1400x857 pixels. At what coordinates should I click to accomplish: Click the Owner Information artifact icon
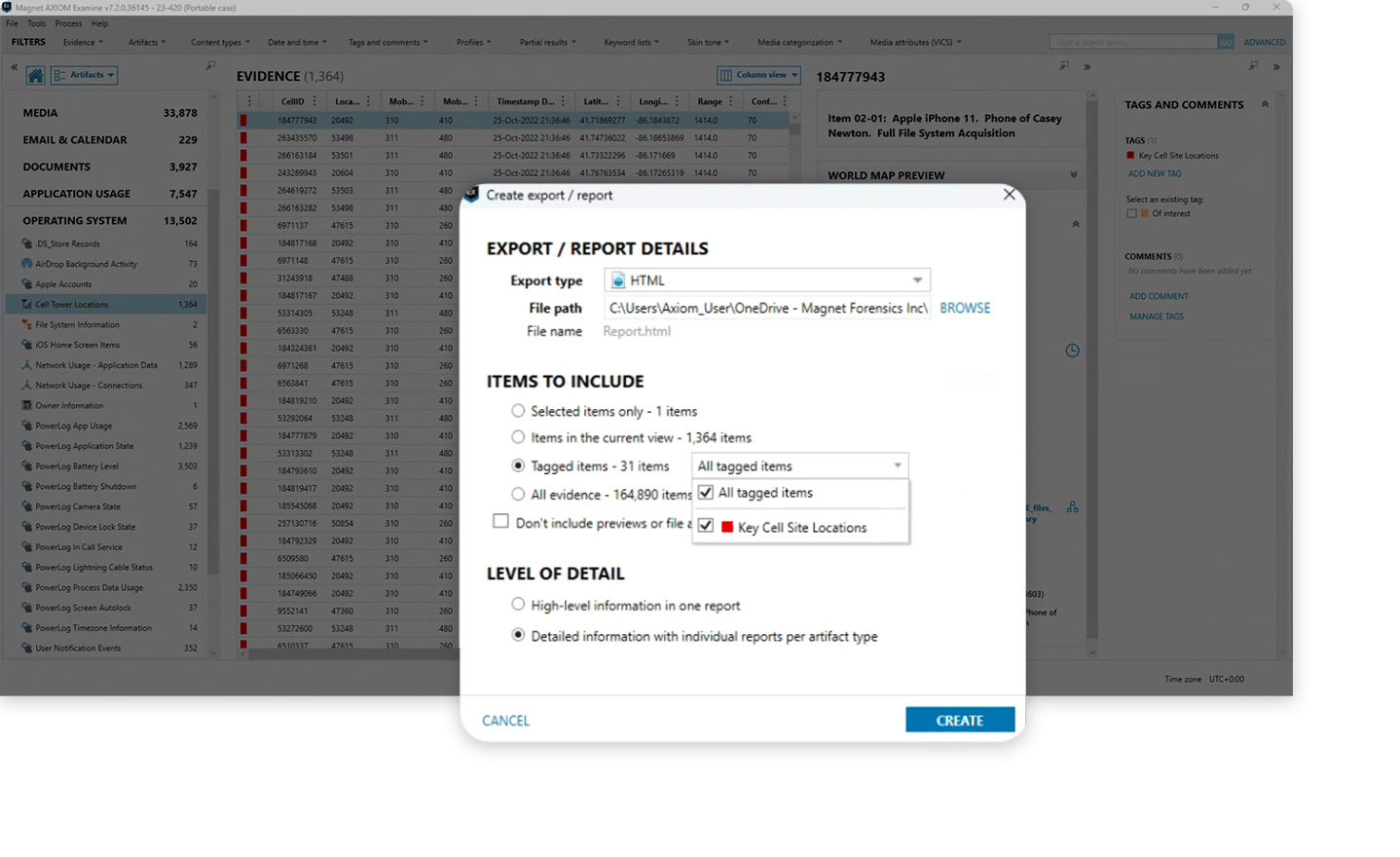[x=27, y=405]
